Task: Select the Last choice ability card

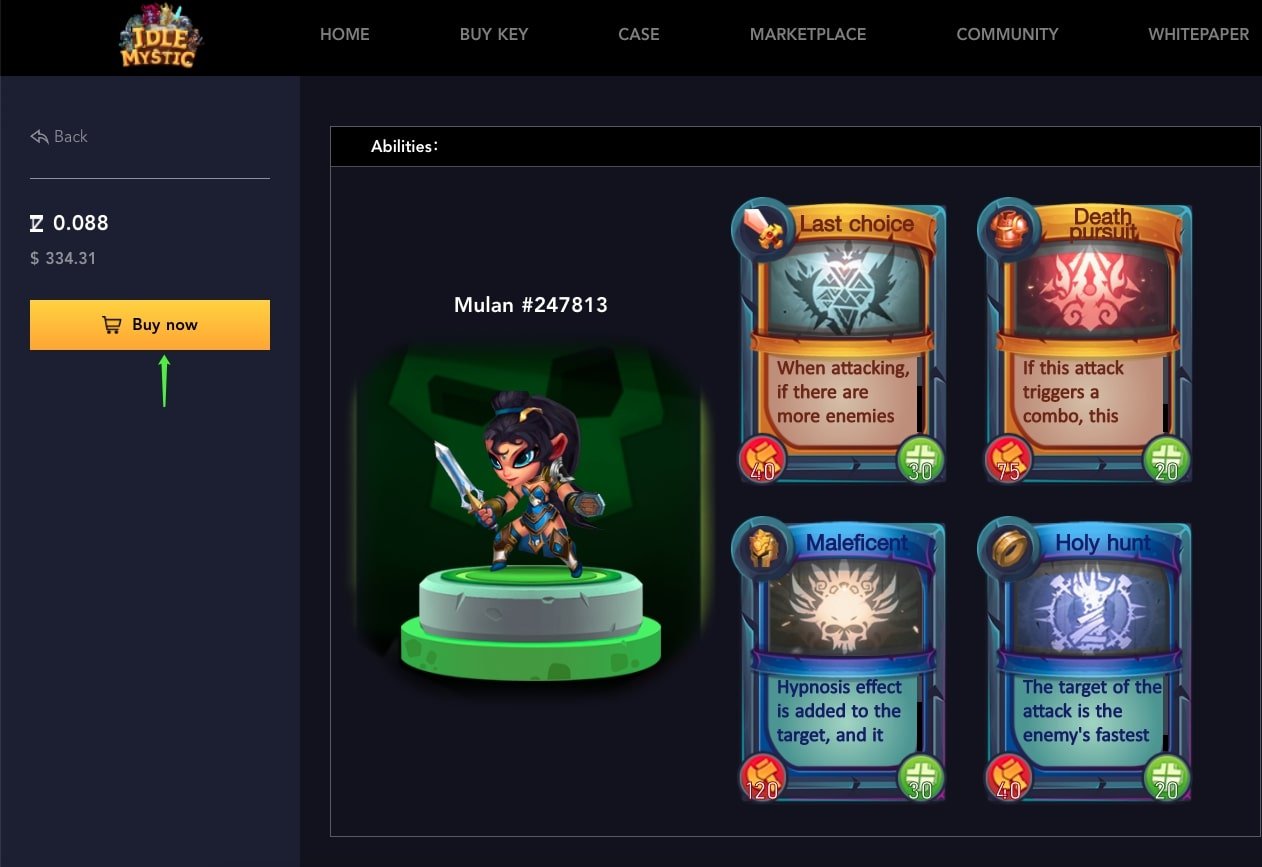Action: coord(840,343)
